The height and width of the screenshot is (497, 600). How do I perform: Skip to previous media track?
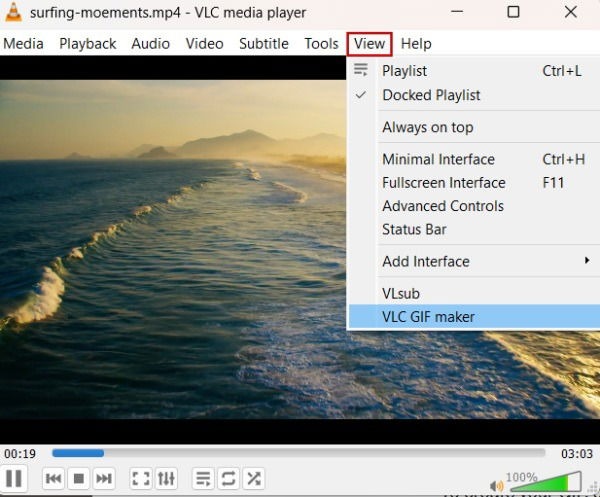tap(55, 479)
